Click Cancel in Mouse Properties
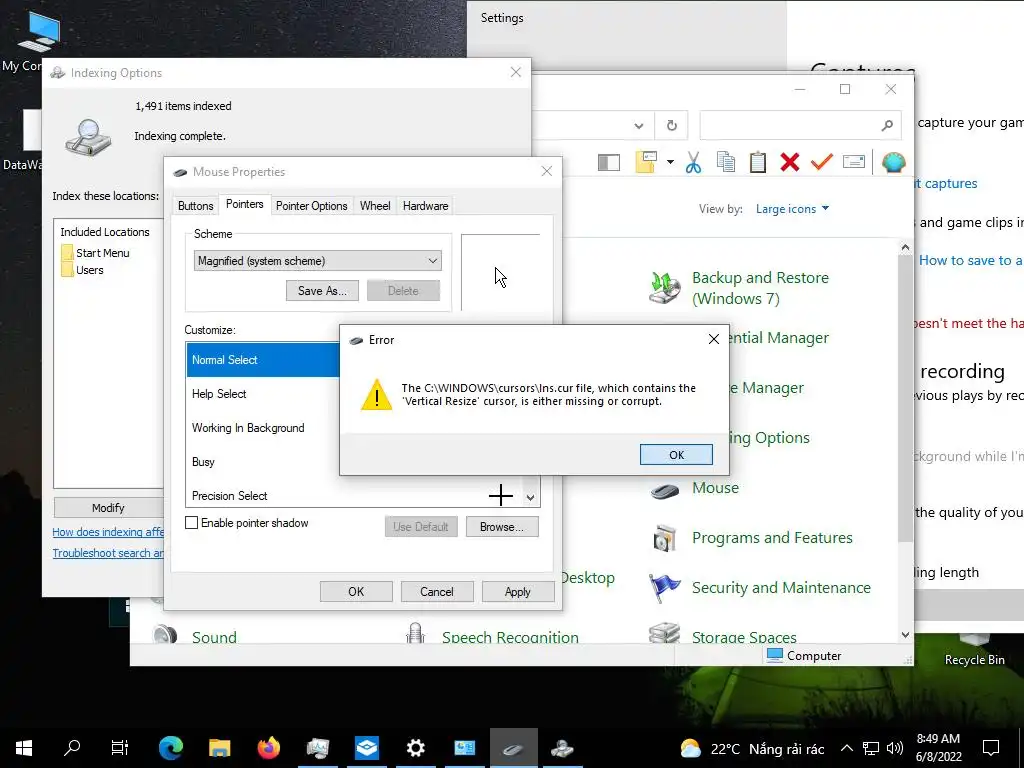The image size is (1024, 768). tap(437, 592)
